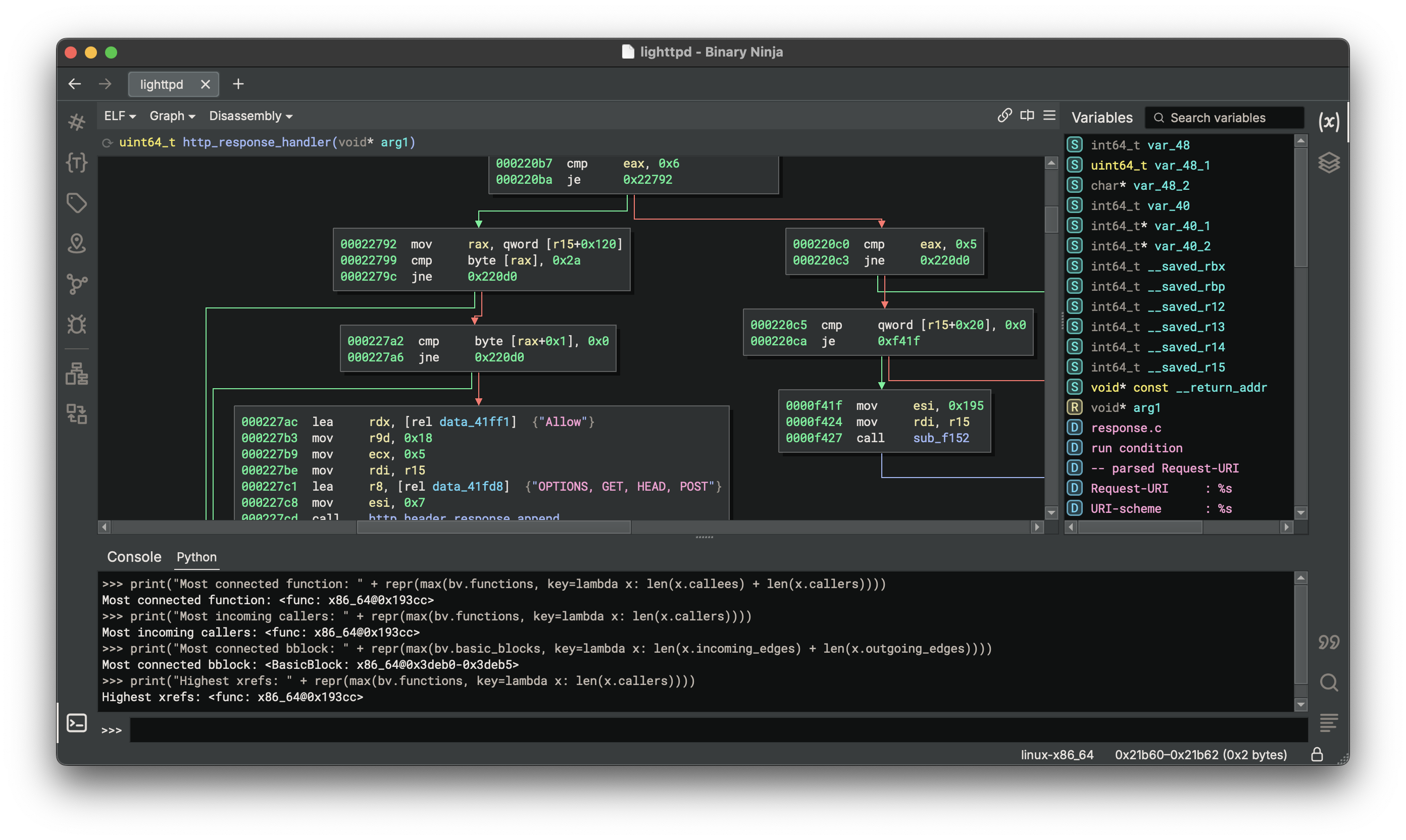The height and width of the screenshot is (840, 1406).
Task: Open the cross references quotes icon
Action: [1328, 642]
